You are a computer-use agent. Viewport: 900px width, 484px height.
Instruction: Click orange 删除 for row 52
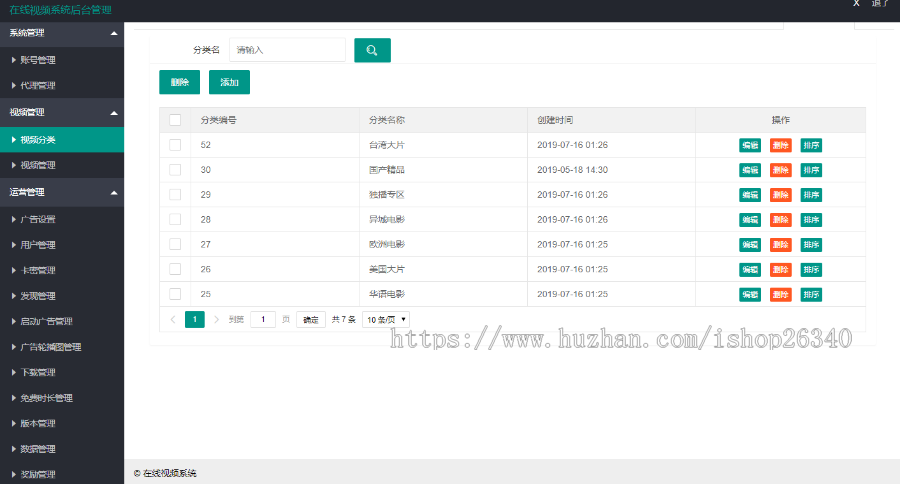pyautogui.click(x=780, y=145)
